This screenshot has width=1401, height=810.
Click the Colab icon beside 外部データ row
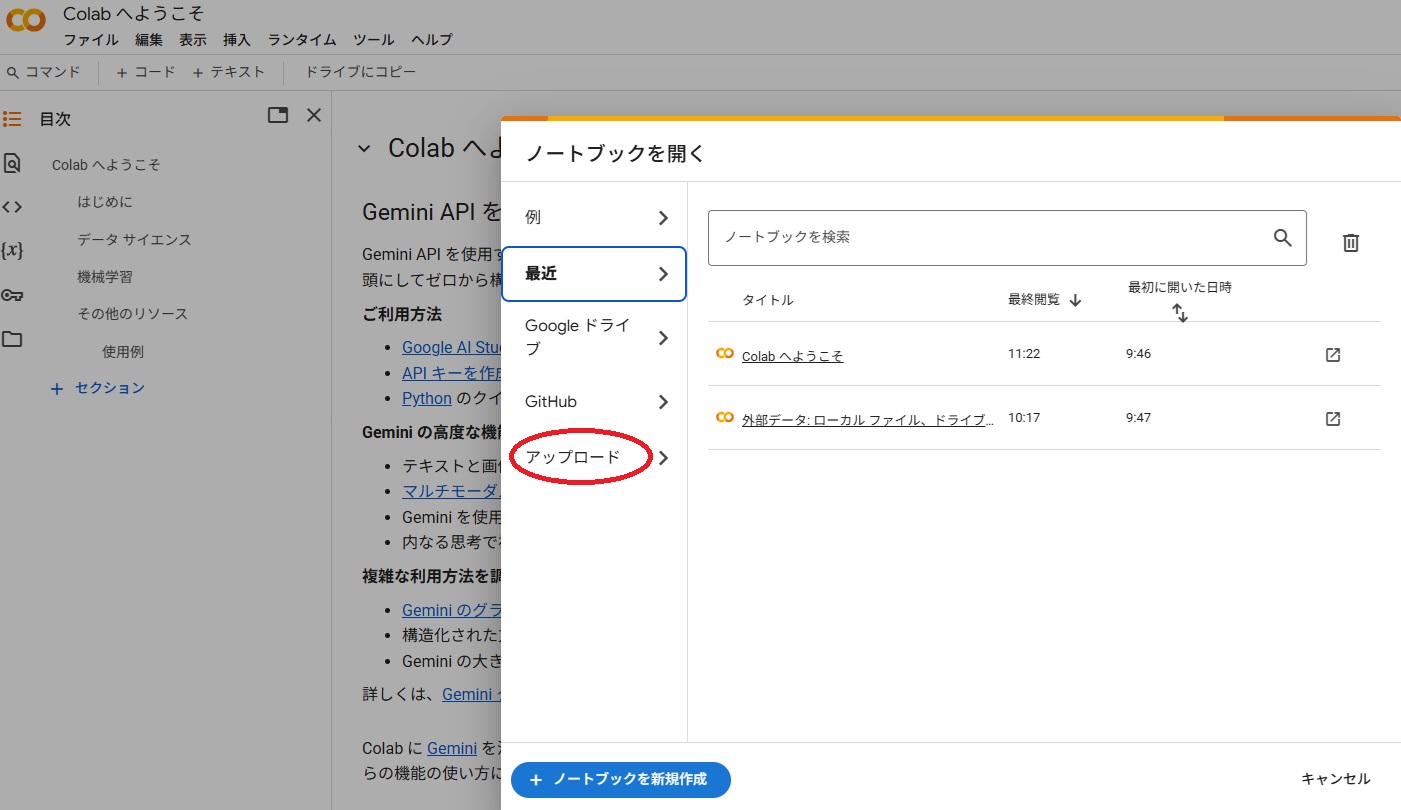[x=725, y=418]
